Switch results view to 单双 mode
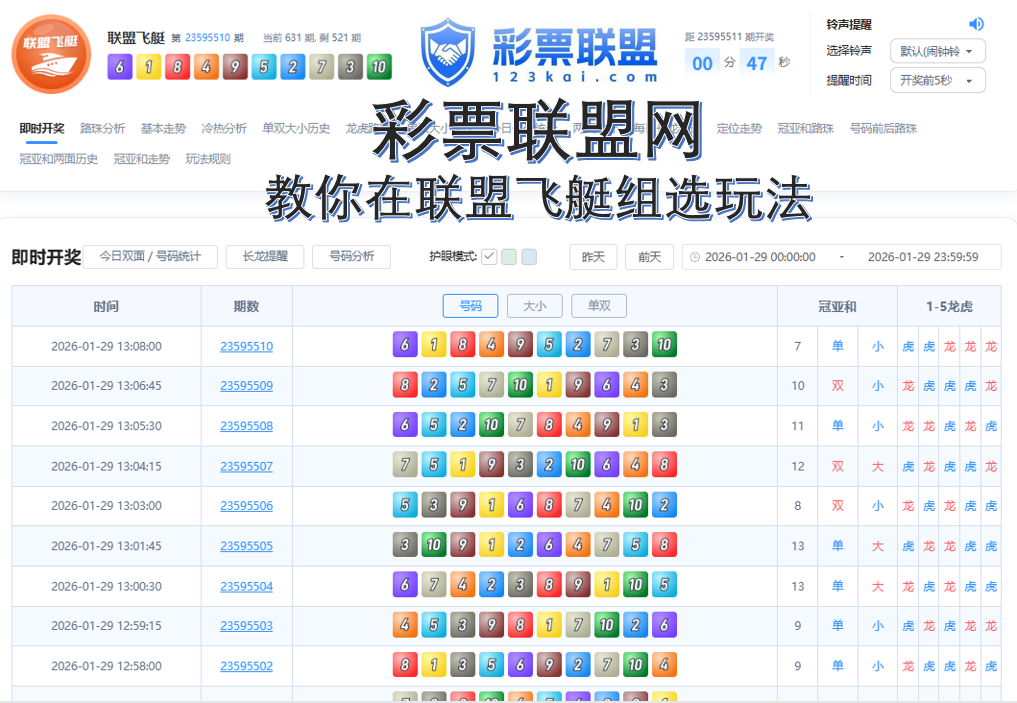The height and width of the screenshot is (703, 1017). (599, 306)
